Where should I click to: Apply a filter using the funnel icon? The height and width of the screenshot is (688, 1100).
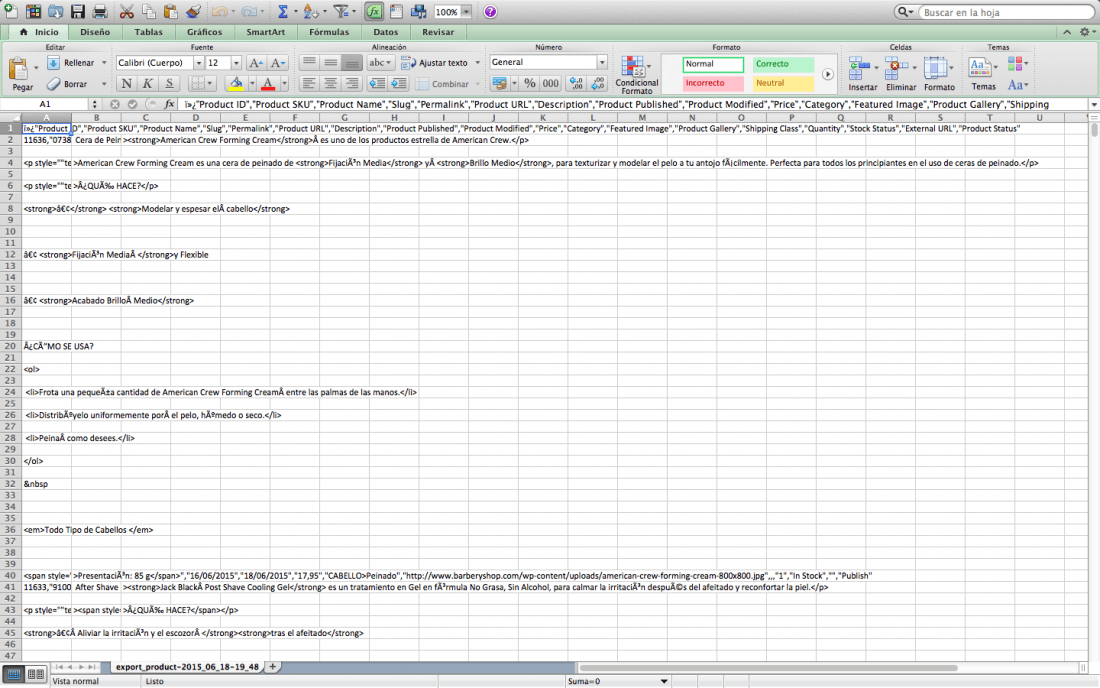click(341, 11)
